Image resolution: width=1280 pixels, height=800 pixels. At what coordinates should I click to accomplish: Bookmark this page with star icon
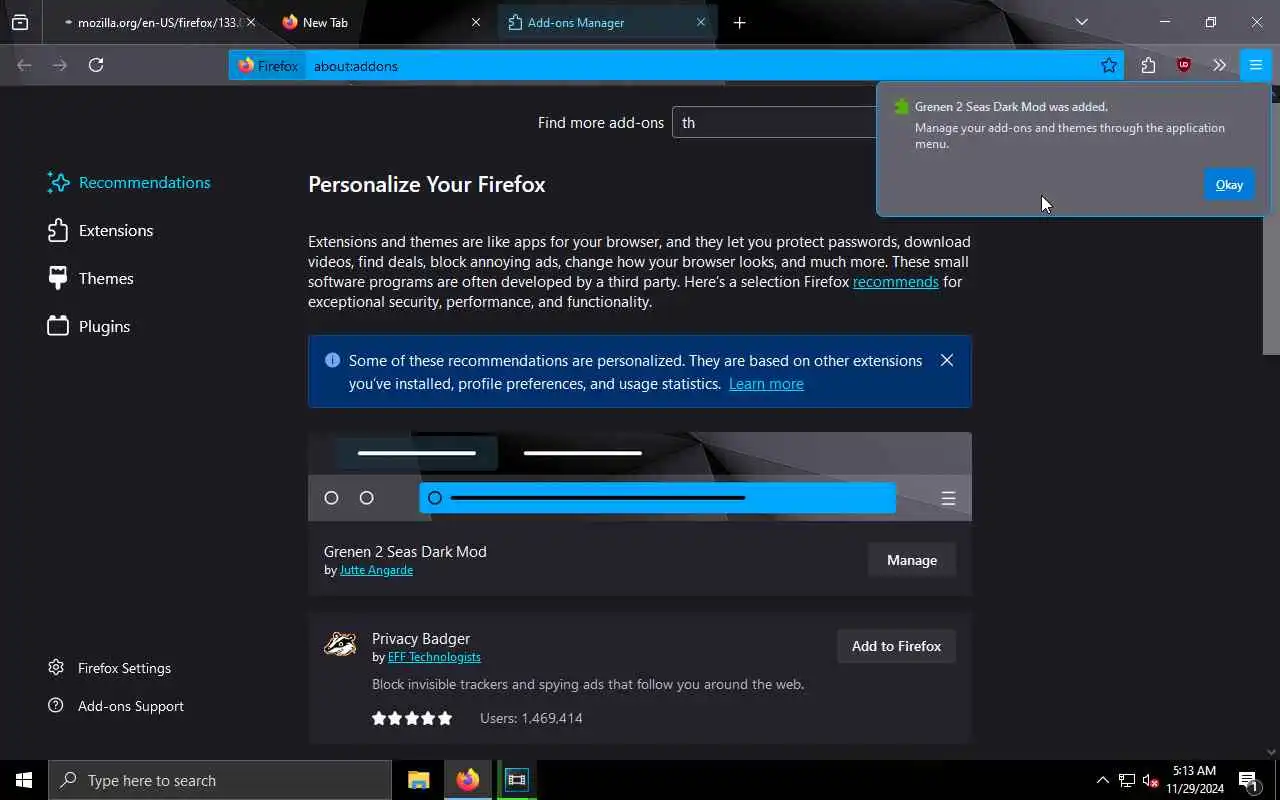tap(1109, 66)
